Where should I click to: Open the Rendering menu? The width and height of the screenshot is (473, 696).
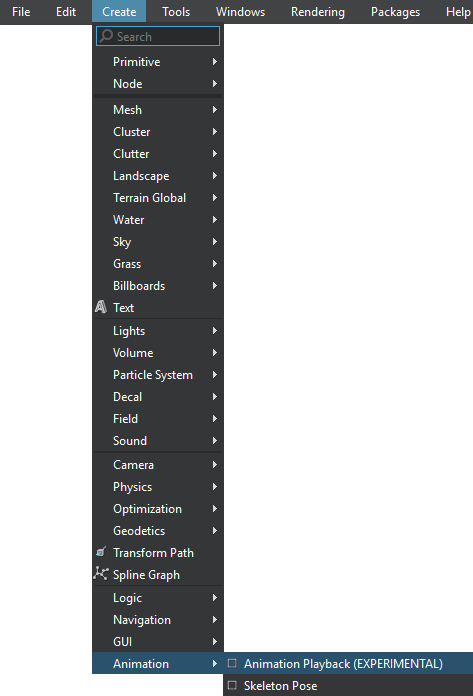(318, 12)
